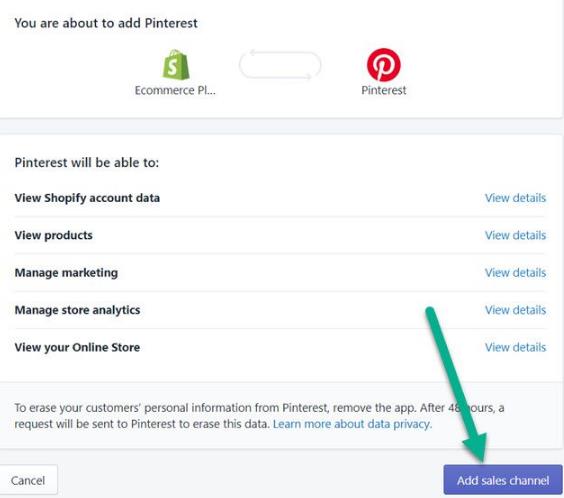Image resolution: width=564 pixels, height=498 pixels.
Task: View details for View products permission
Action: 515,235
